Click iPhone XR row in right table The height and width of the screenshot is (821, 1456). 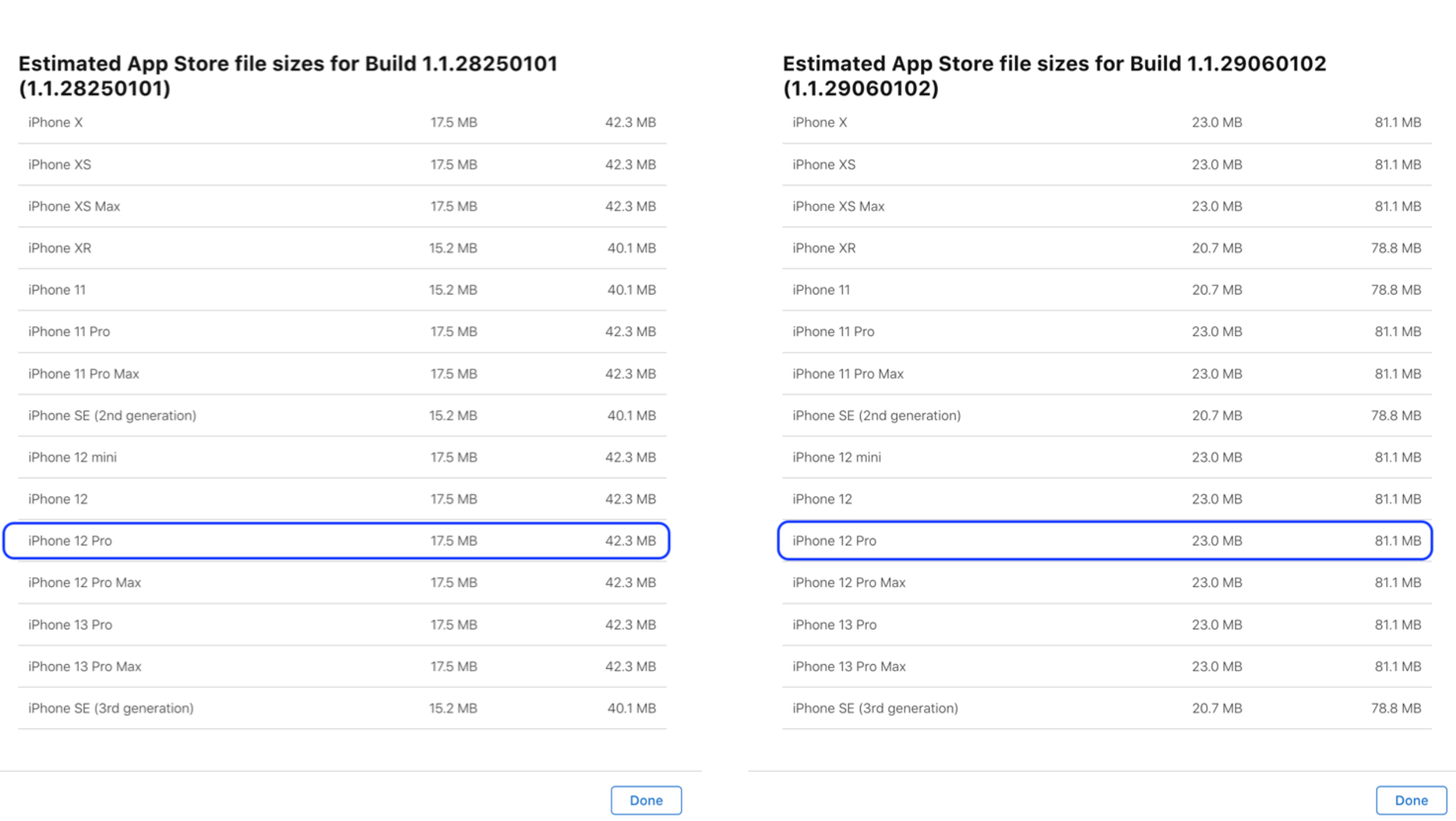[x=1106, y=248]
